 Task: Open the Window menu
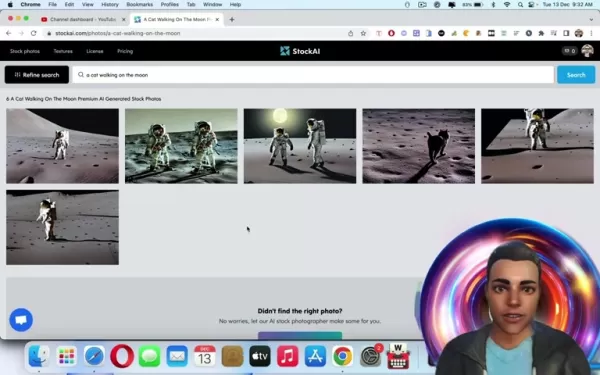[212, 5]
